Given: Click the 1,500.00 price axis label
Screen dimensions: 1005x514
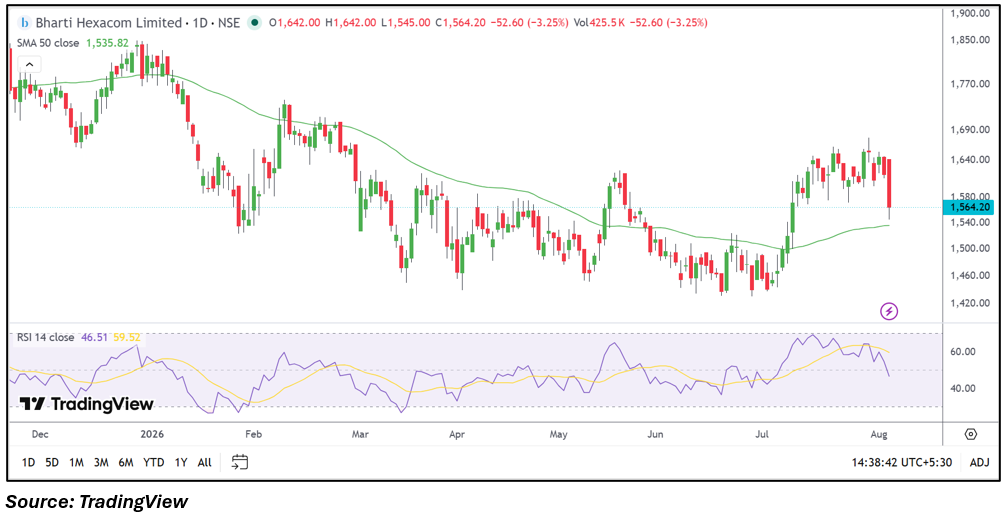Looking at the screenshot, I should (x=972, y=249).
